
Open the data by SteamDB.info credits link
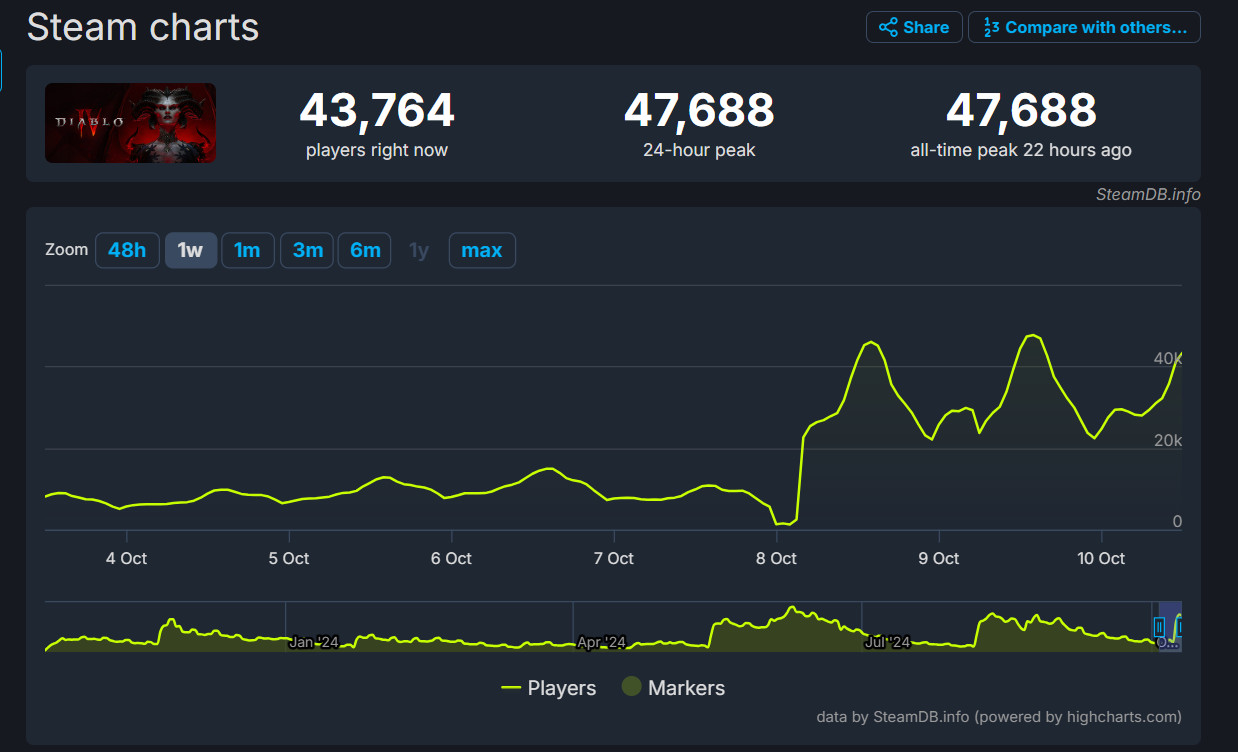(999, 716)
